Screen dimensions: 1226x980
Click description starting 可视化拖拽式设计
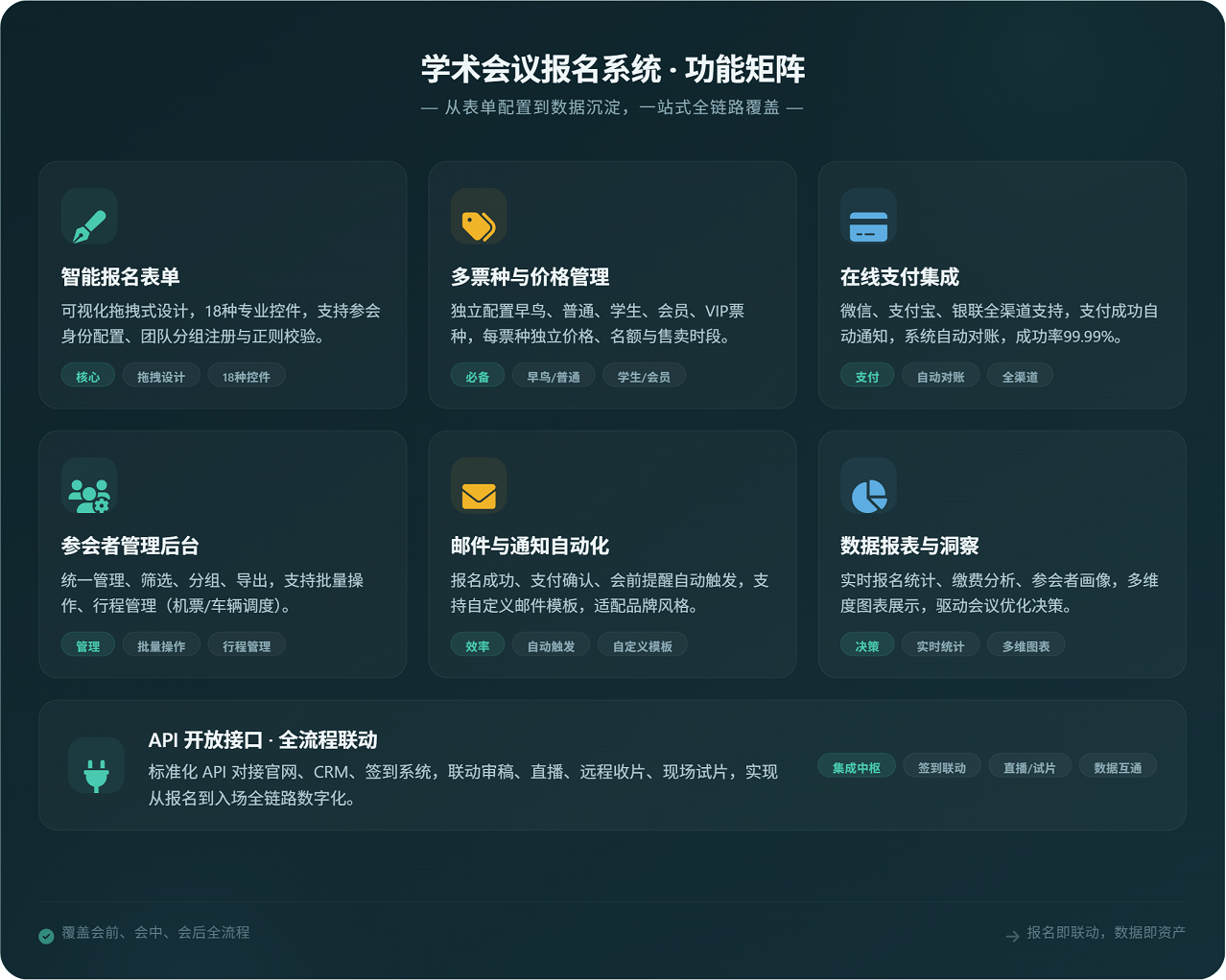pos(222,323)
